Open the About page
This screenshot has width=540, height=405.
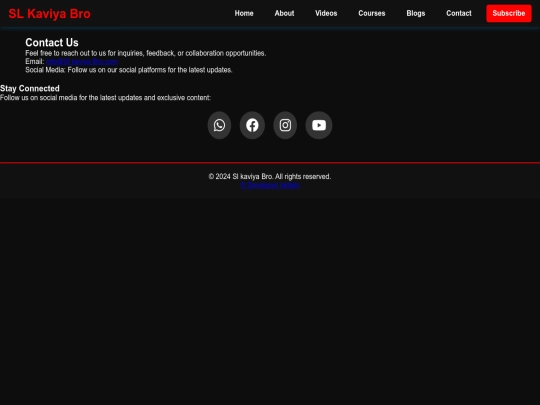tap(284, 13)
